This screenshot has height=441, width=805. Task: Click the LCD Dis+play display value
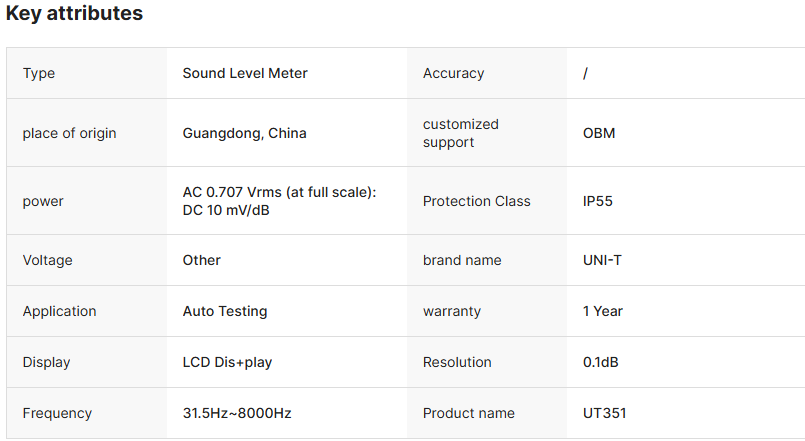point(227,362)
